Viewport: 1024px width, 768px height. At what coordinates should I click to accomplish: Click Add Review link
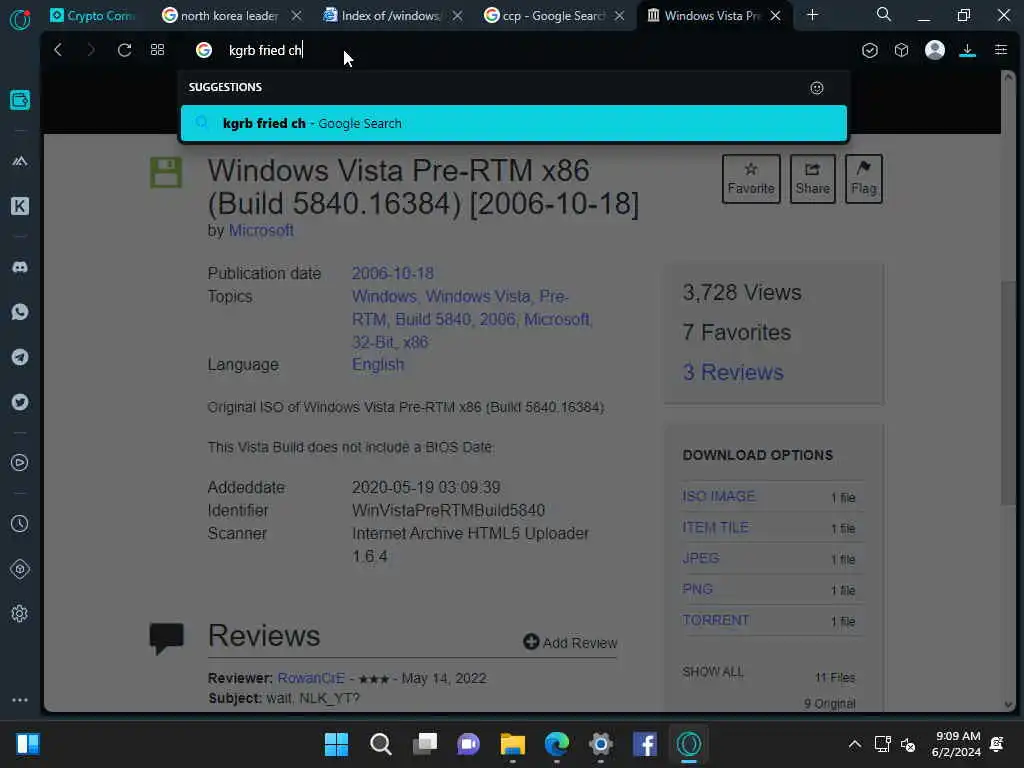click(570, 643)
